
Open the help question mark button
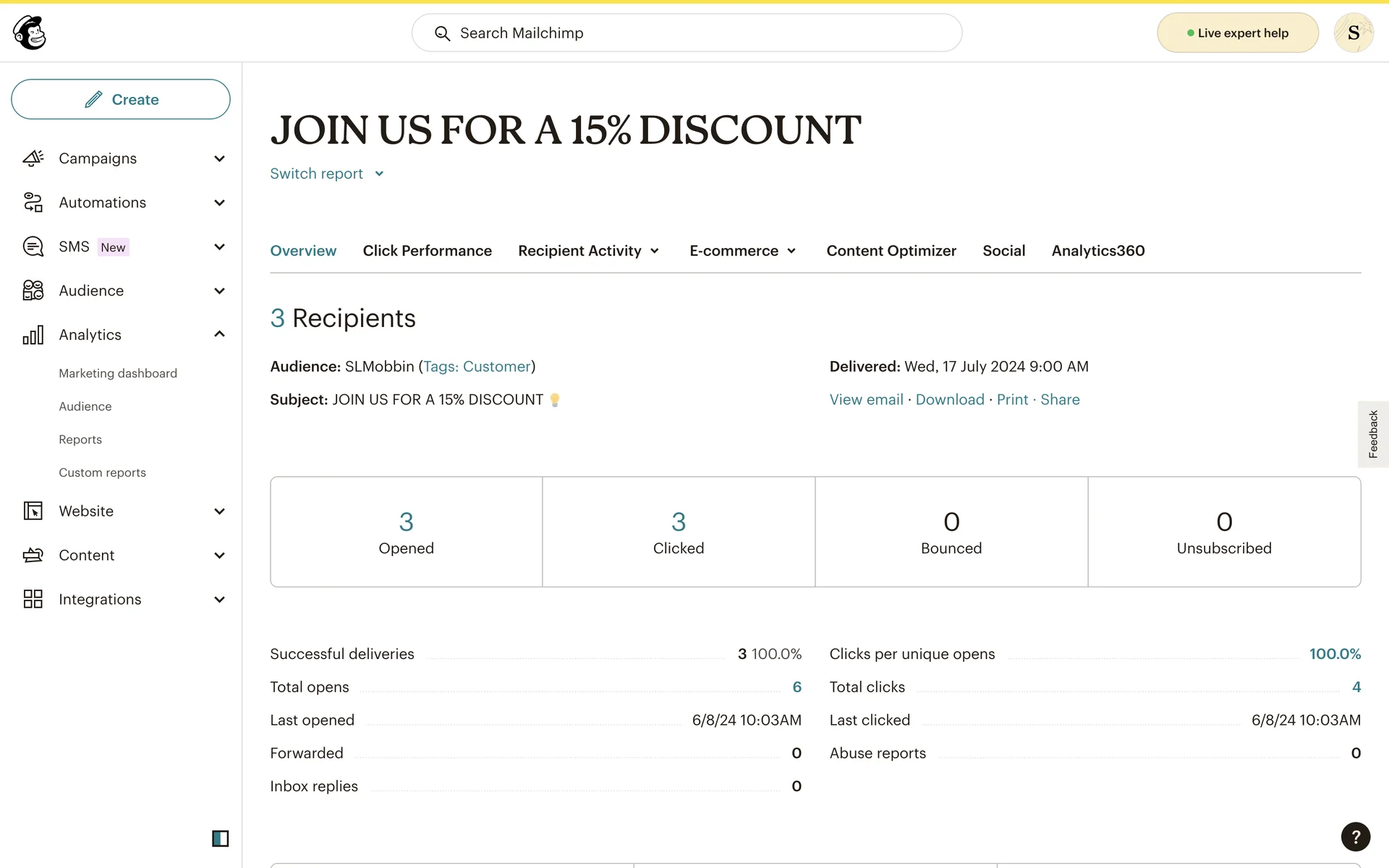(x=1355, y=837)
